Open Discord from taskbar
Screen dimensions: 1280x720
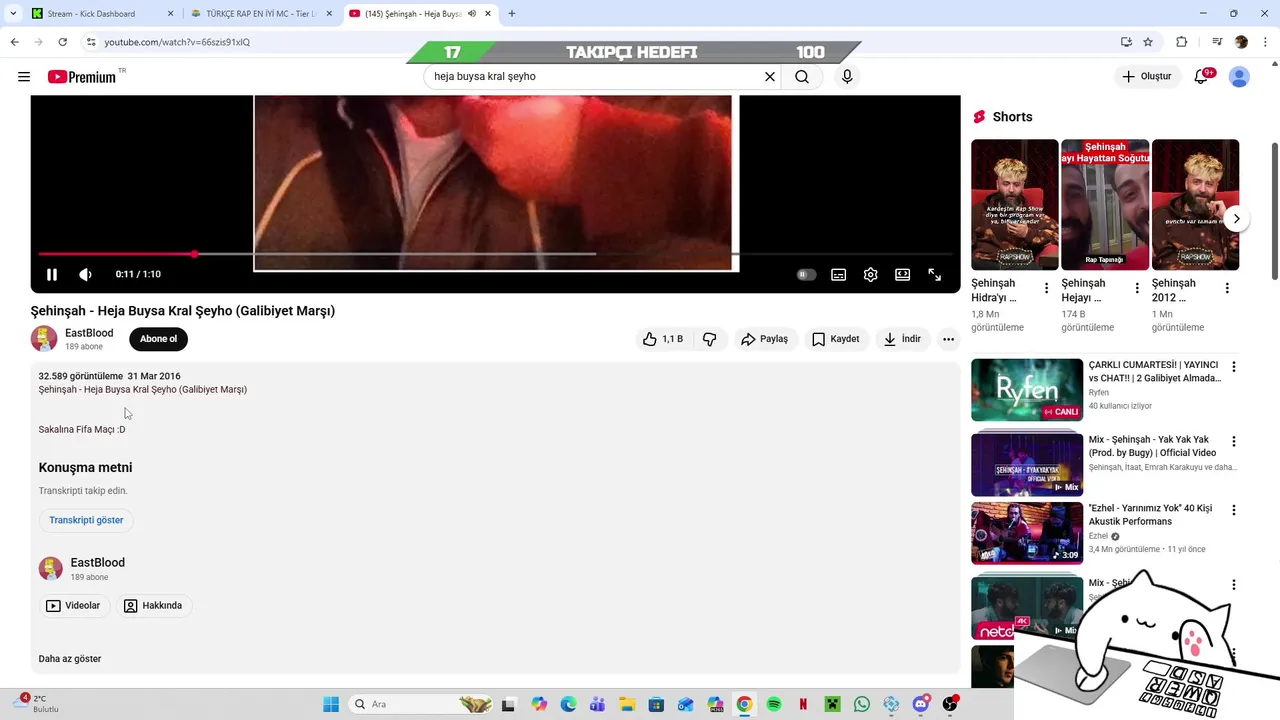(x=921, y=704)
